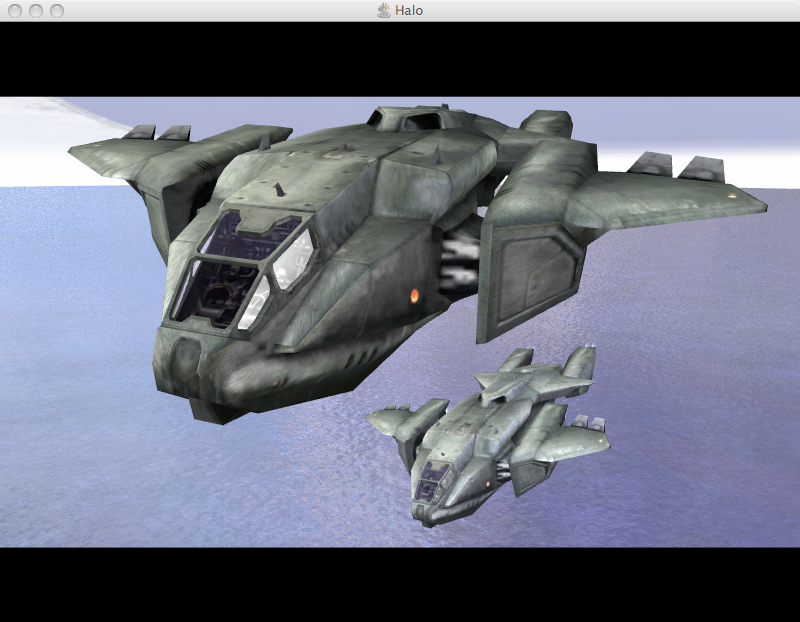Zoom the Halo window

[57, 11]
